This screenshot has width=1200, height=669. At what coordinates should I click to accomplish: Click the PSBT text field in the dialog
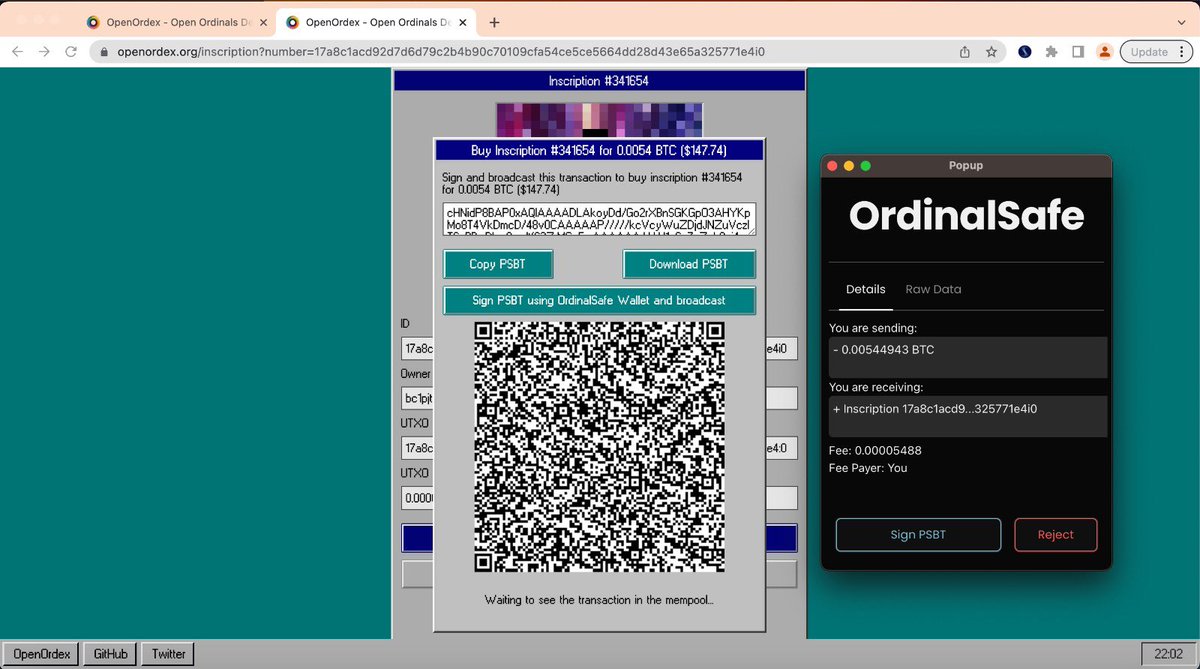point(599,219)
